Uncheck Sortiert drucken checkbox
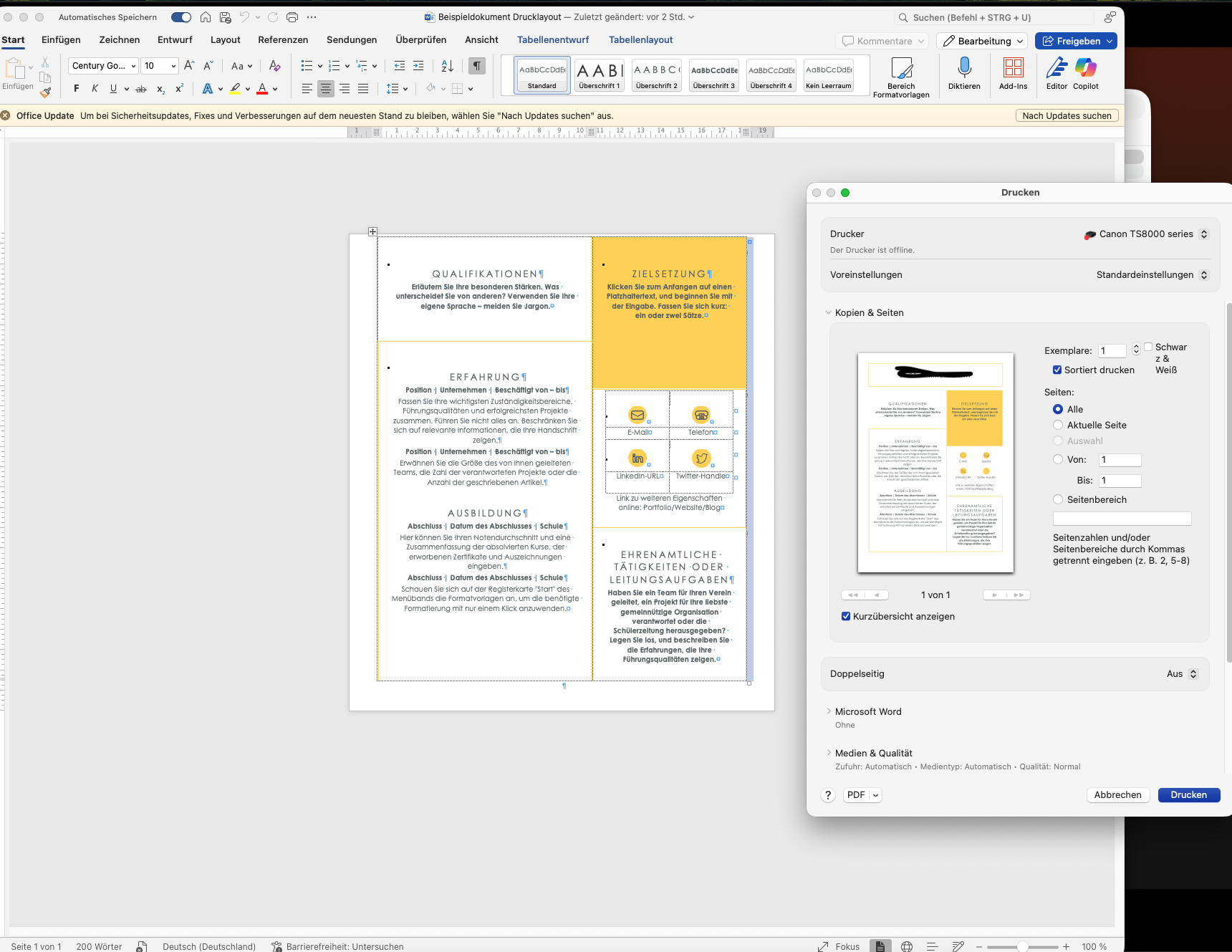 click(1057, 370)
